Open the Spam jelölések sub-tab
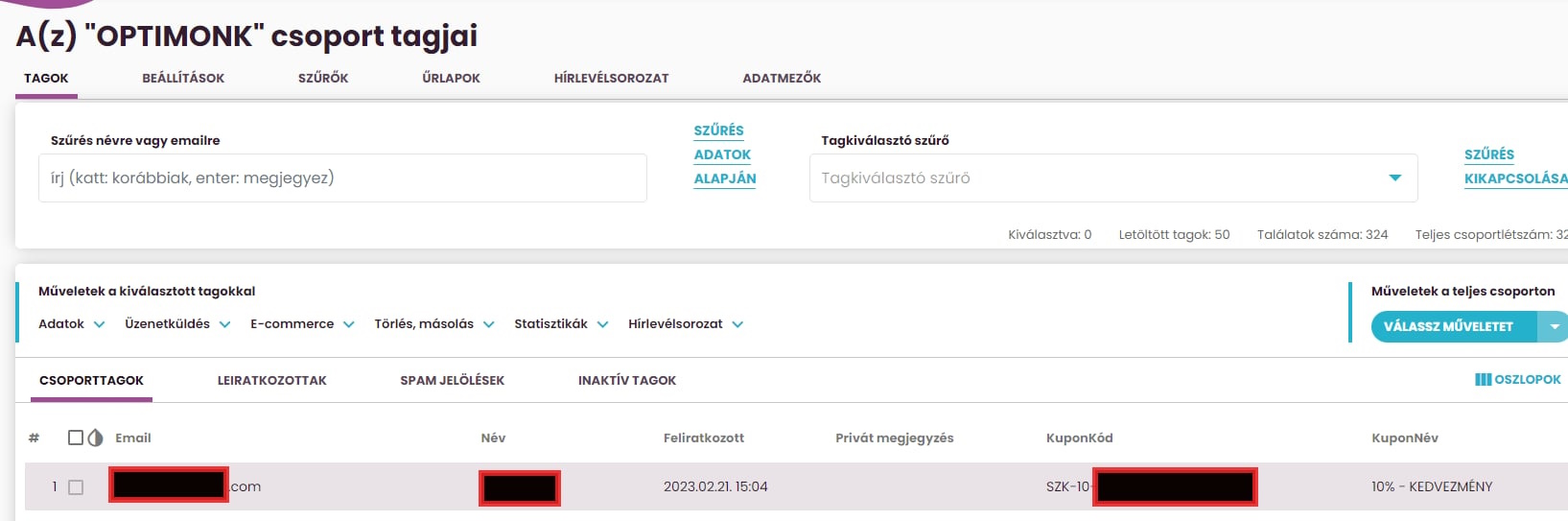This screenshot has width=1568, height=521. point(452,381)
